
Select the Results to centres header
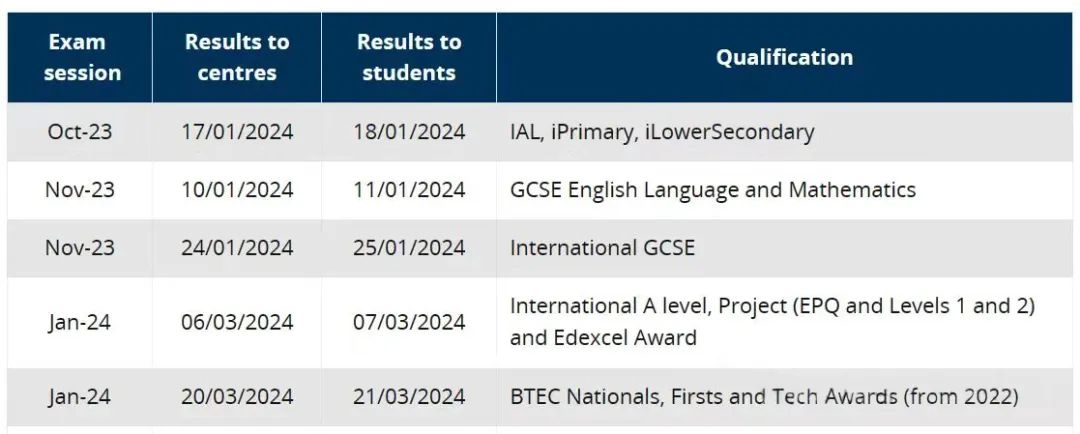pyautogui.click(x=237, y=57)
